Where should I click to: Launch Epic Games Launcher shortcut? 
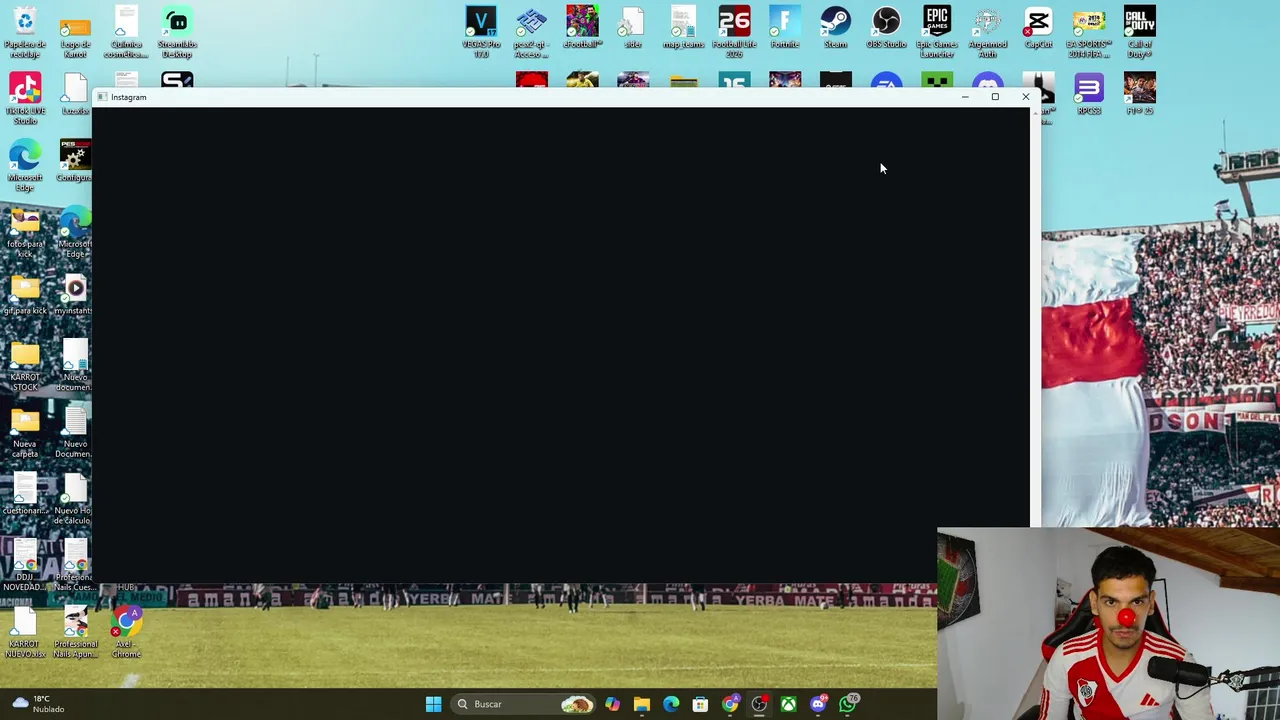click(937, 31)
